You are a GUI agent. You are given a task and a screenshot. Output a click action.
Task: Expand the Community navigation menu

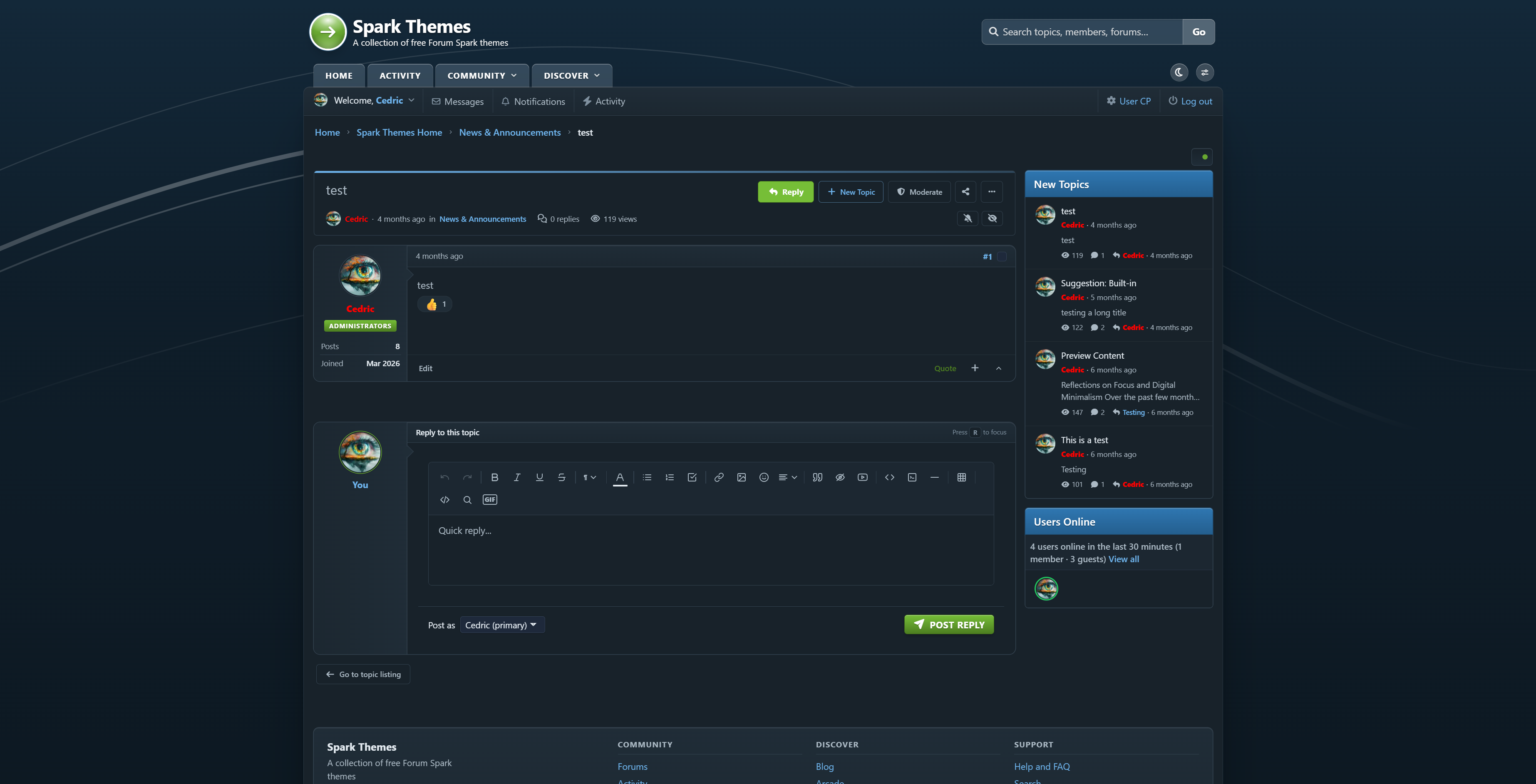pyautogui.click(x=482, y=76)
